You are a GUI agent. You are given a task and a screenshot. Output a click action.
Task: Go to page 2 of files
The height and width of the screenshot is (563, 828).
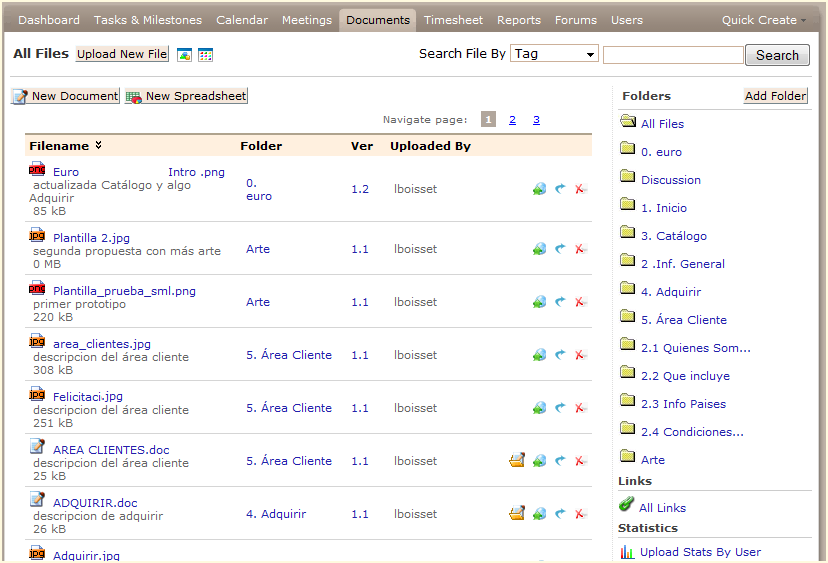(x=512, y=120)
